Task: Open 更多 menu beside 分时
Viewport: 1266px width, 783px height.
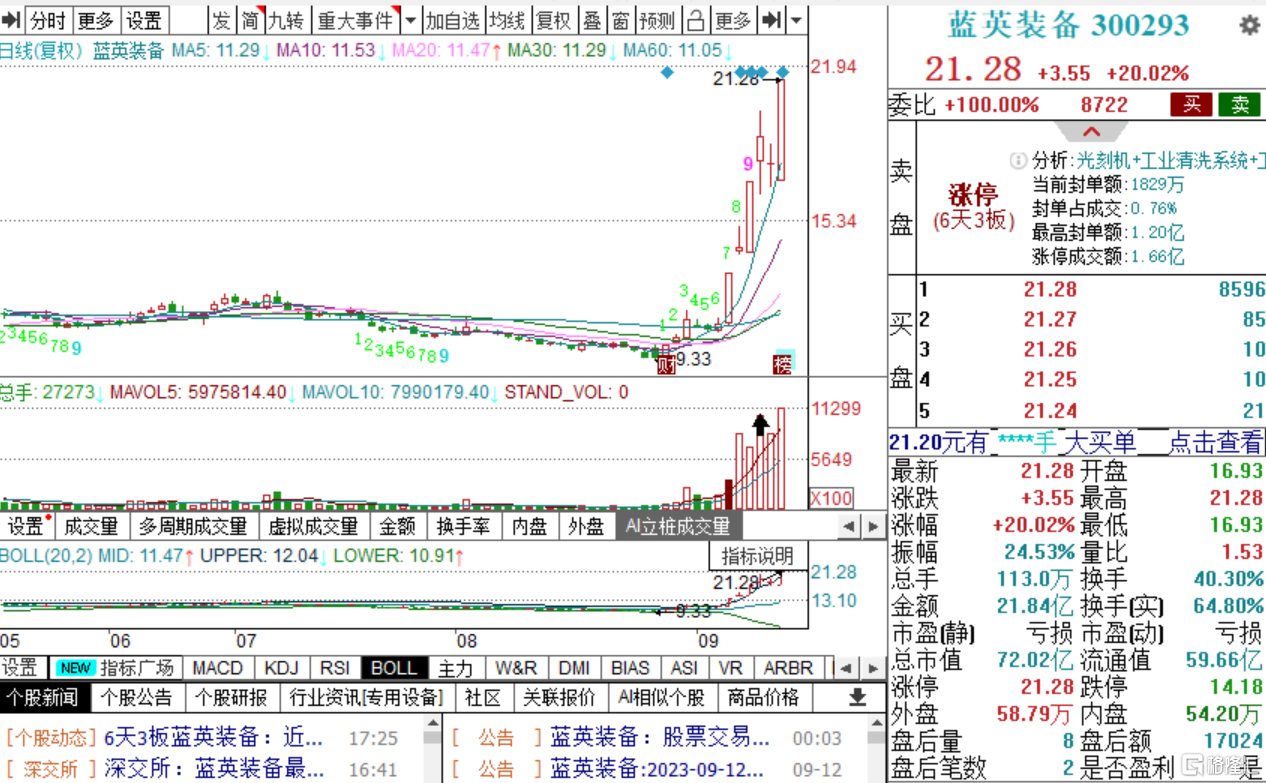Action: pyautogui.click(x=96, y=19)
